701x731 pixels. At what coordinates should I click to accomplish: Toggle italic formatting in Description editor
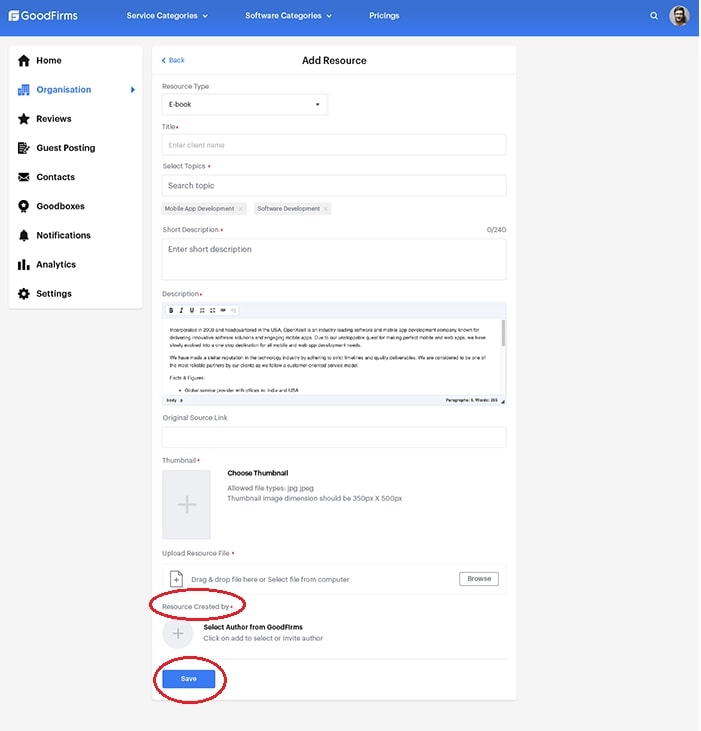181,310
